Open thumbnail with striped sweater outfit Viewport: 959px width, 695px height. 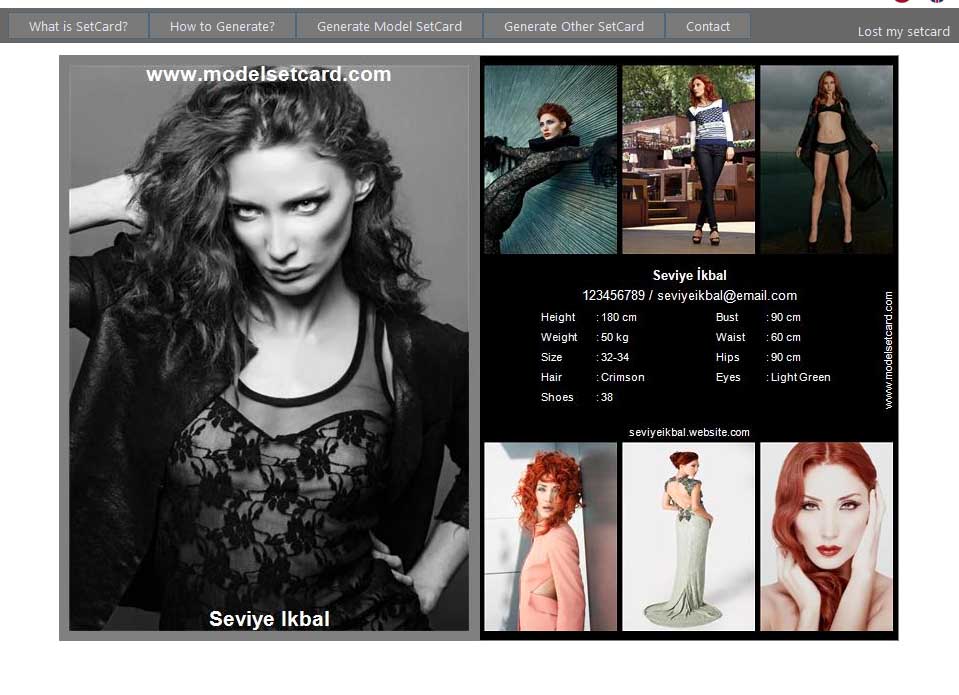coord(688,159)
